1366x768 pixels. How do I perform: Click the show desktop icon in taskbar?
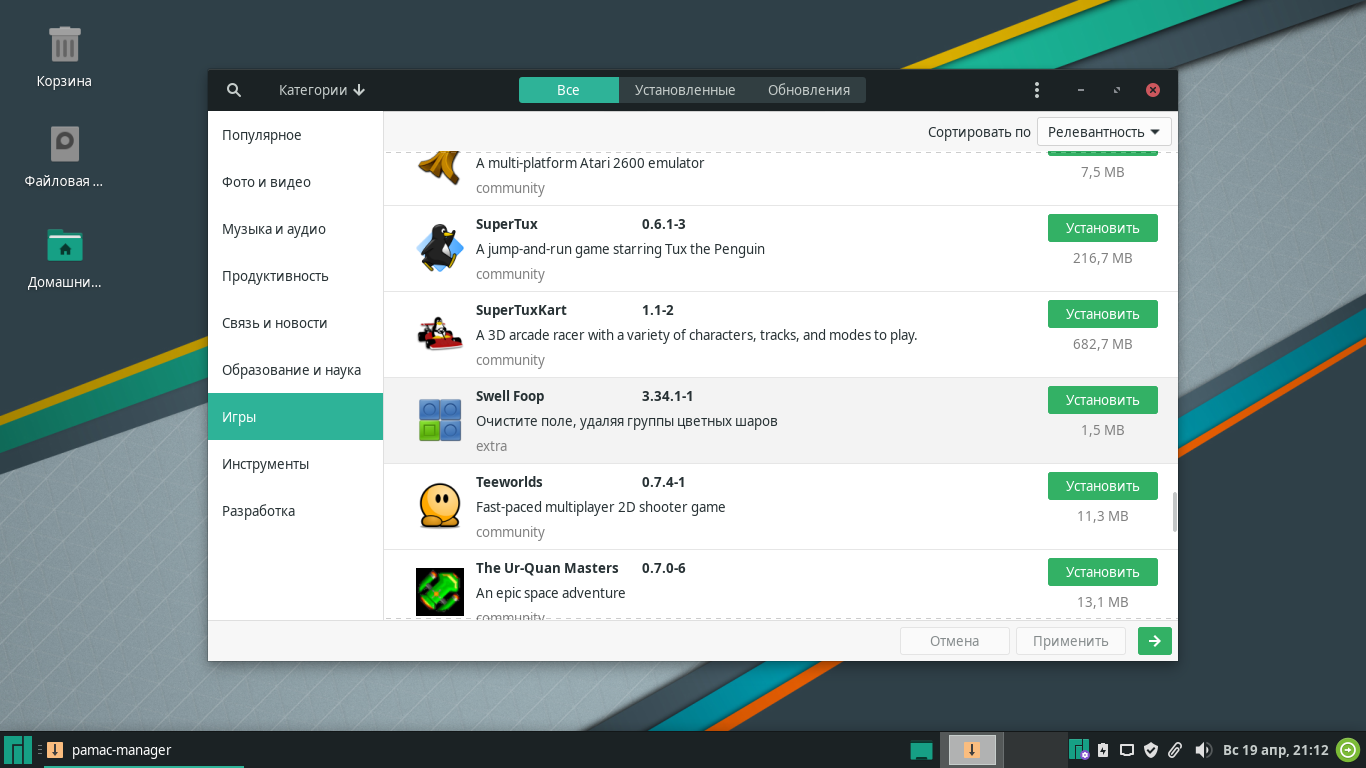(921, 750)
